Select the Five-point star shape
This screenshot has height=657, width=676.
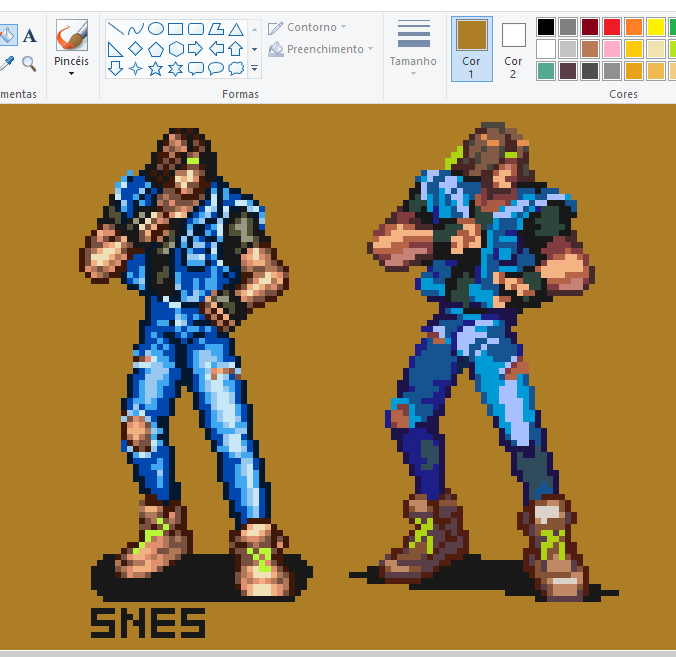point(156,69)
